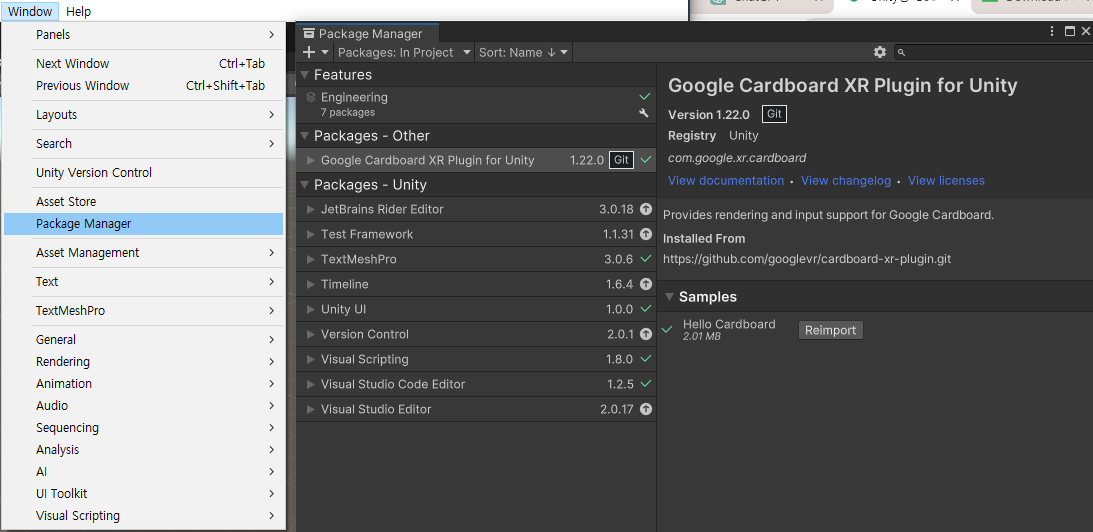Expand the Google Cardboard XR Plugin row
Screen dimensions: 1093x532
(x=311, y=160)
